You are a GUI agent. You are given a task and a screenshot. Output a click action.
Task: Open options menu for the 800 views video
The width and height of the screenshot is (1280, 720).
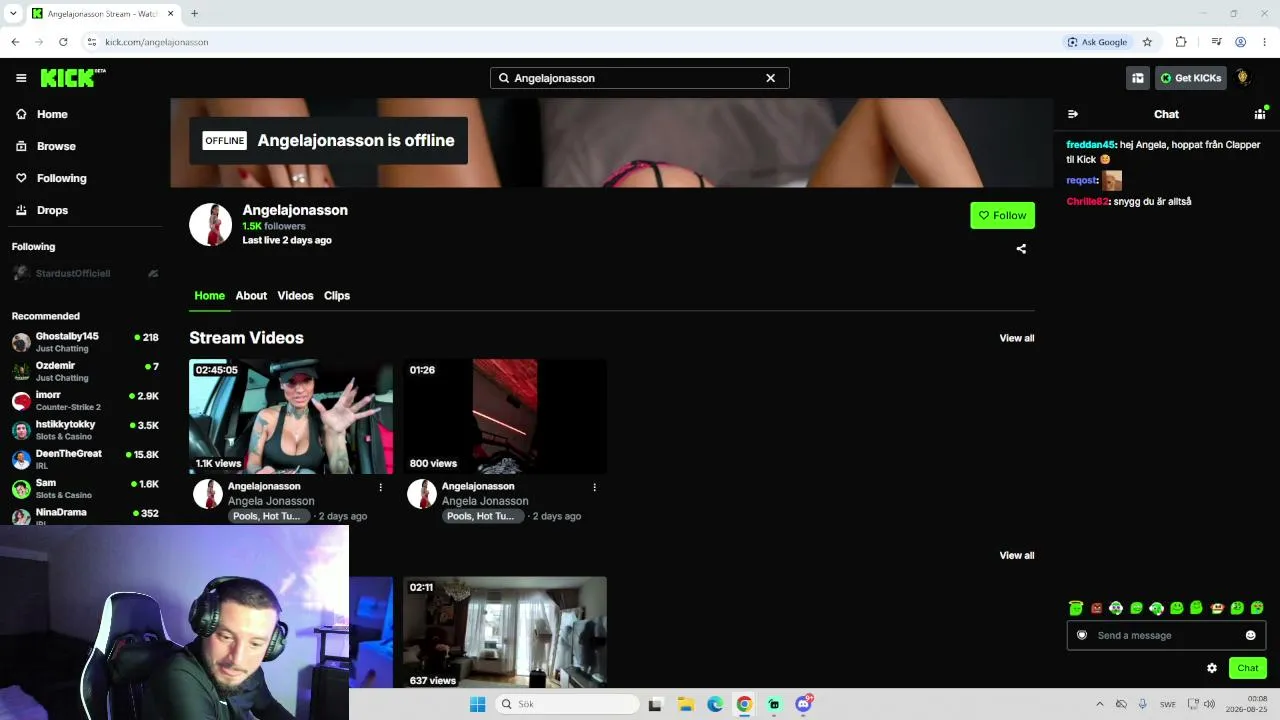pos(594,487)
